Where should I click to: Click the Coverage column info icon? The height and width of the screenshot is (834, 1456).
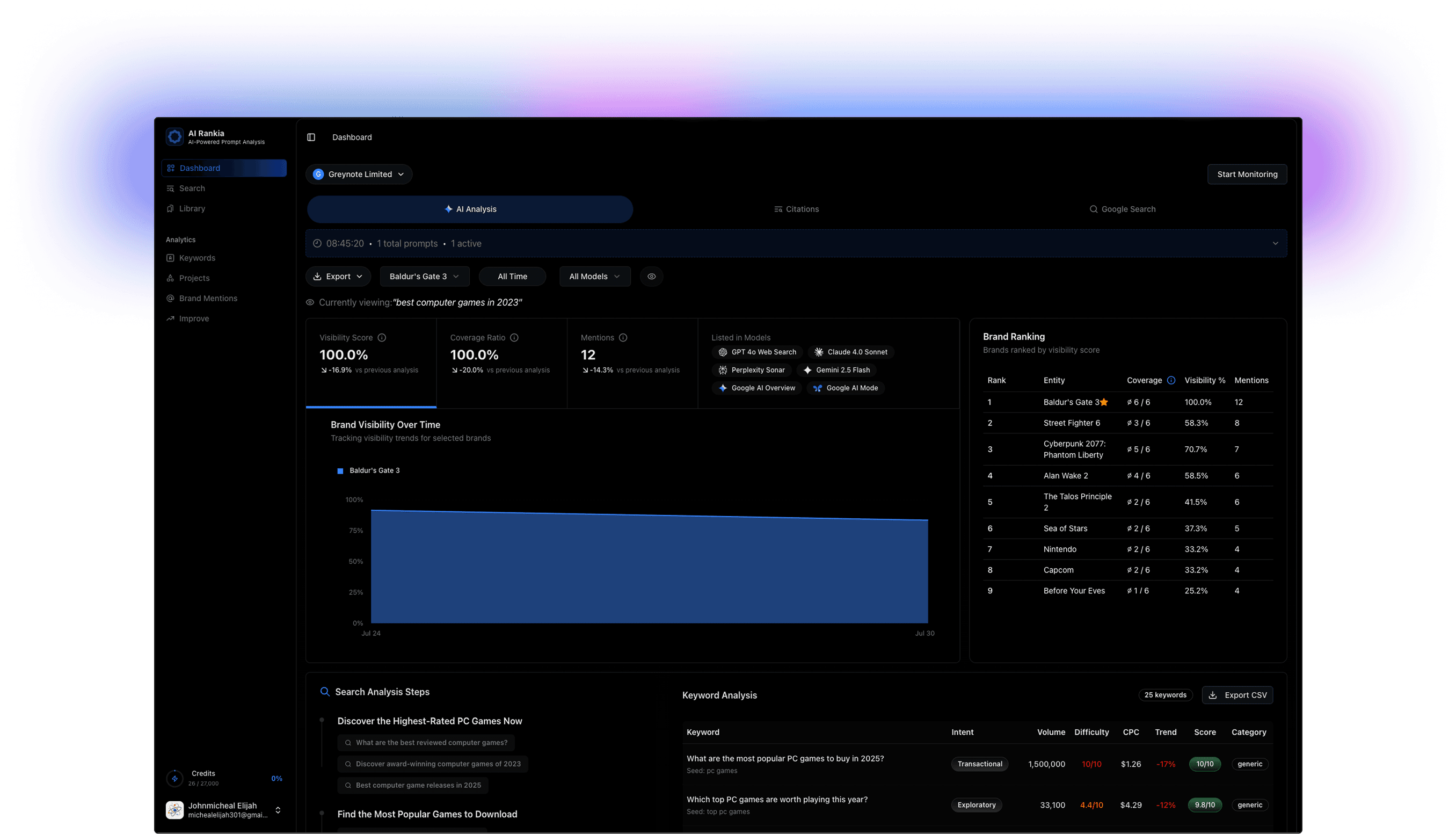pos(1170,380)
